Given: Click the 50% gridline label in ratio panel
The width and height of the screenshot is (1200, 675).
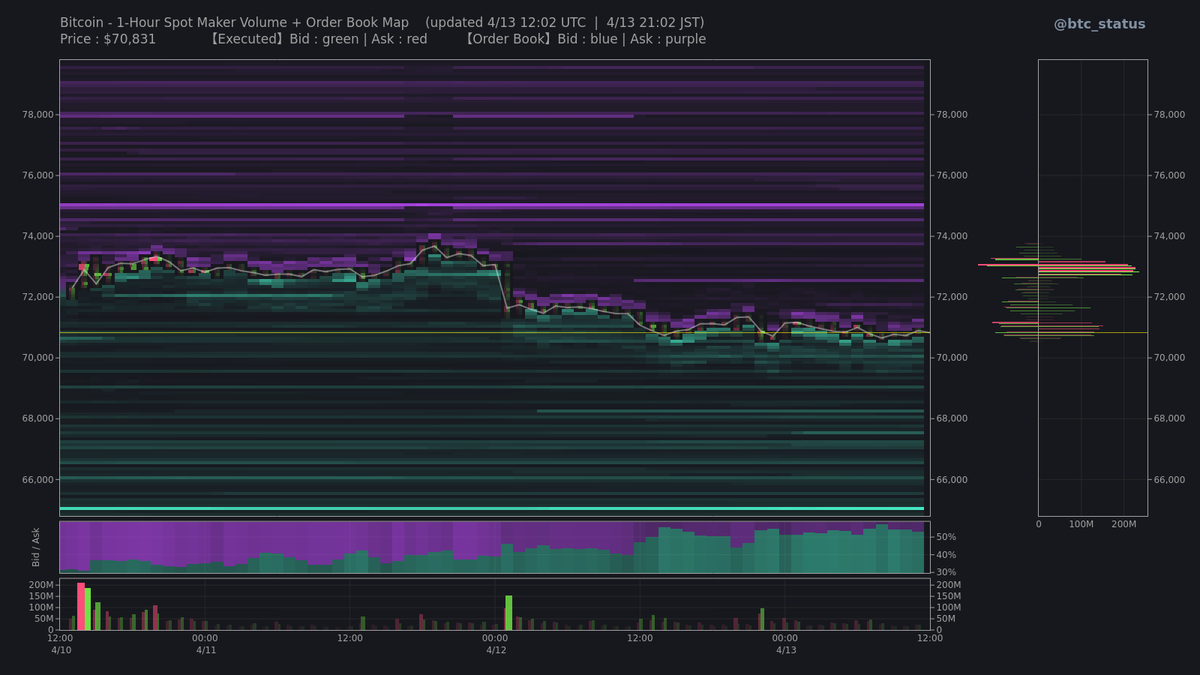Looking at the screenshot, I should coord(947,536).
